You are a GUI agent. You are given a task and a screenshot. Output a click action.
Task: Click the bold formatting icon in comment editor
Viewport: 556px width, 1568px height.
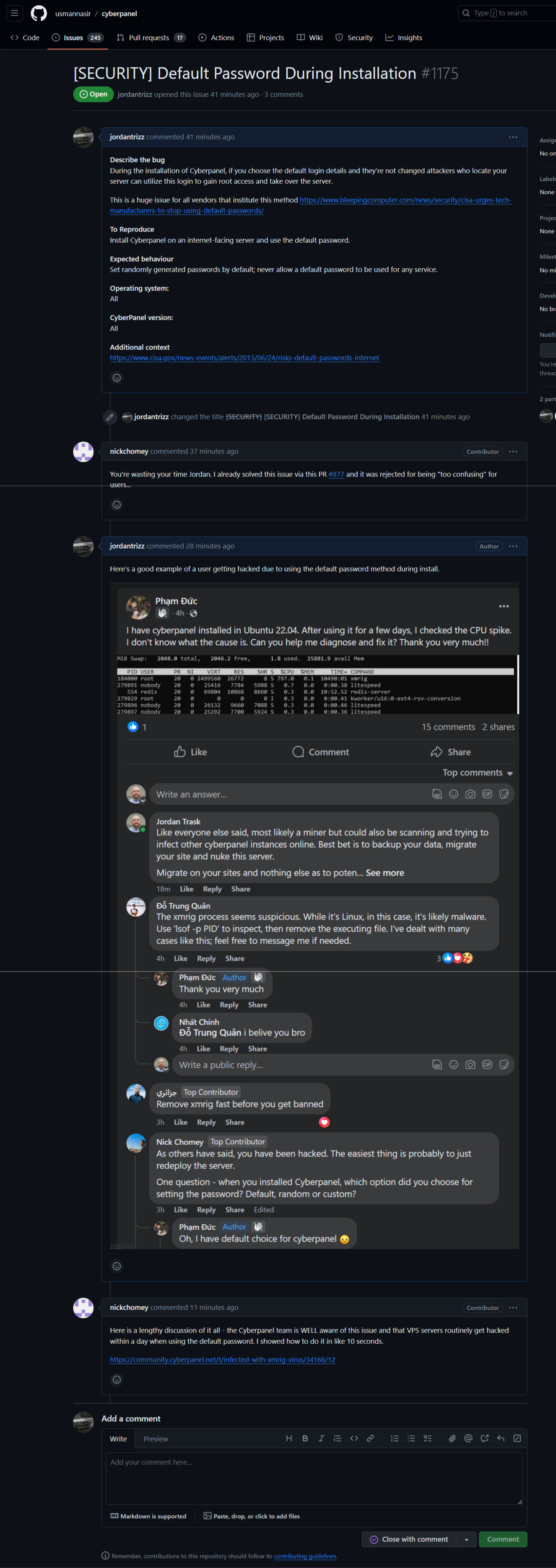tap(305, 1438)
